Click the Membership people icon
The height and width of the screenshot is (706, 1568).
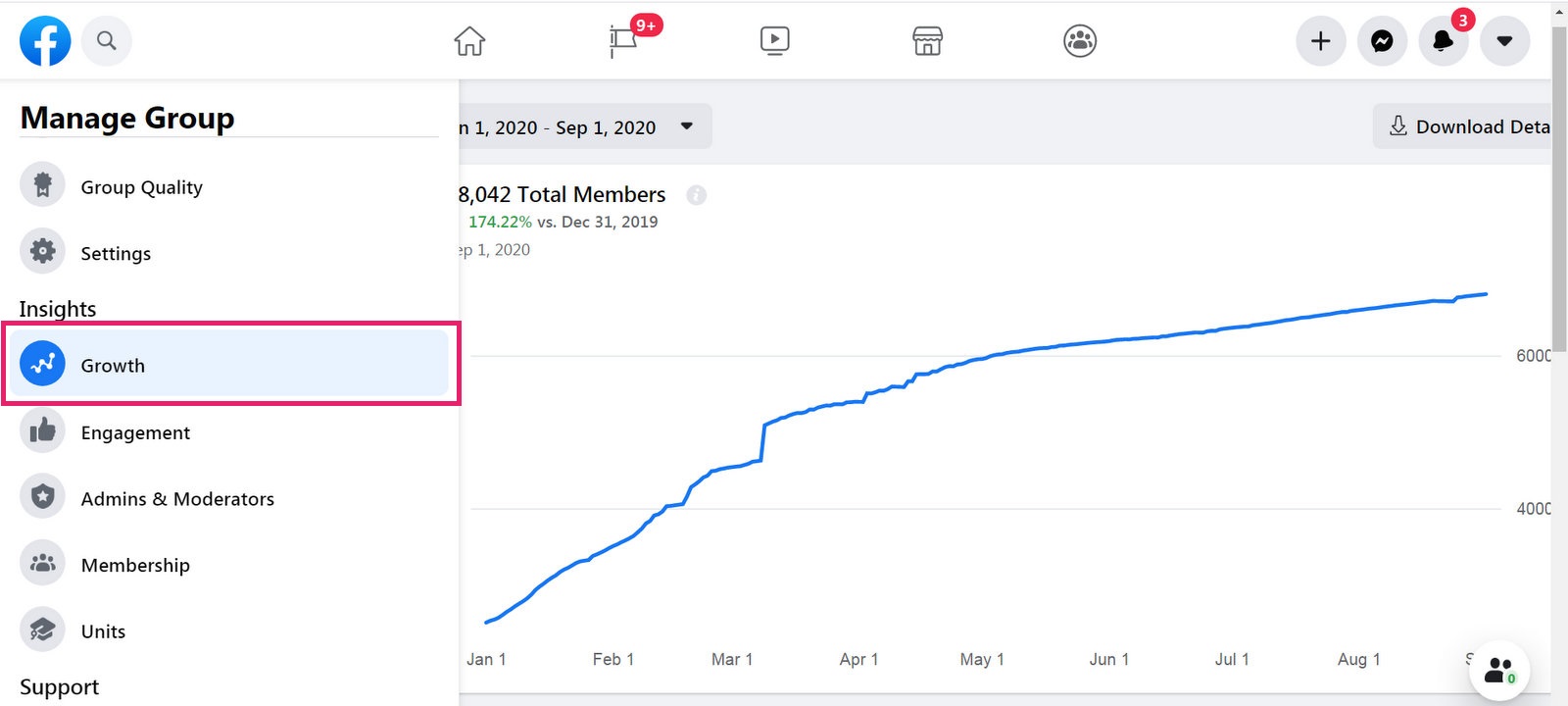pos(42,563)
